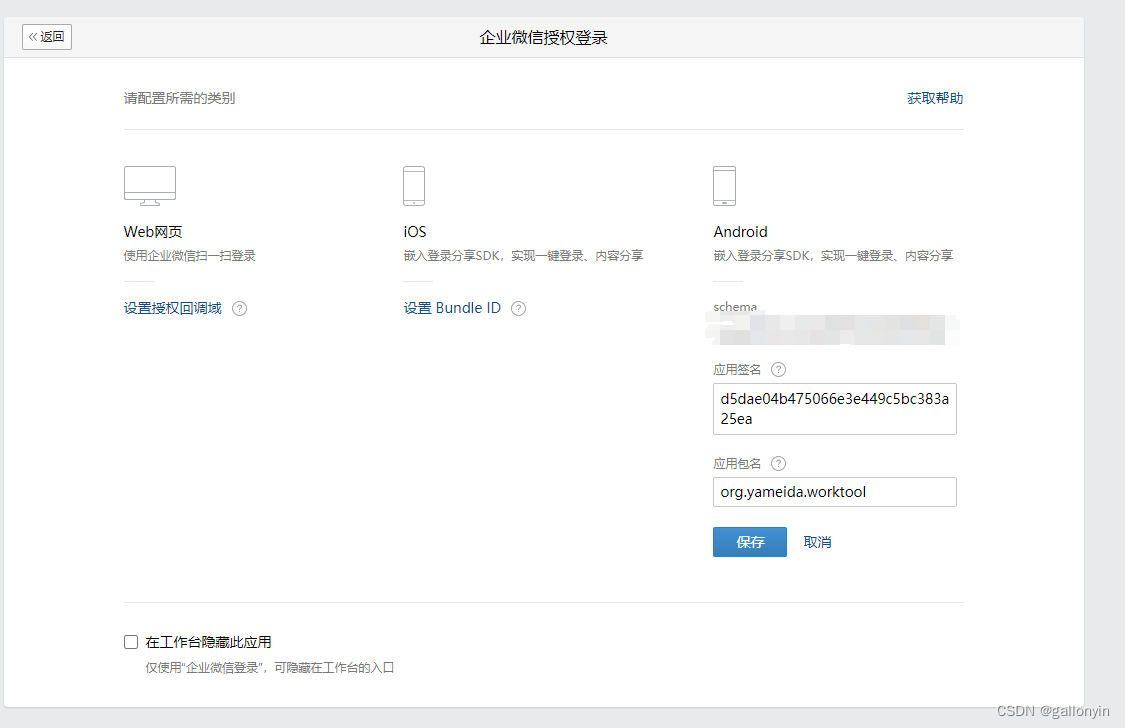Show help icon beside 应用签名

778,369
